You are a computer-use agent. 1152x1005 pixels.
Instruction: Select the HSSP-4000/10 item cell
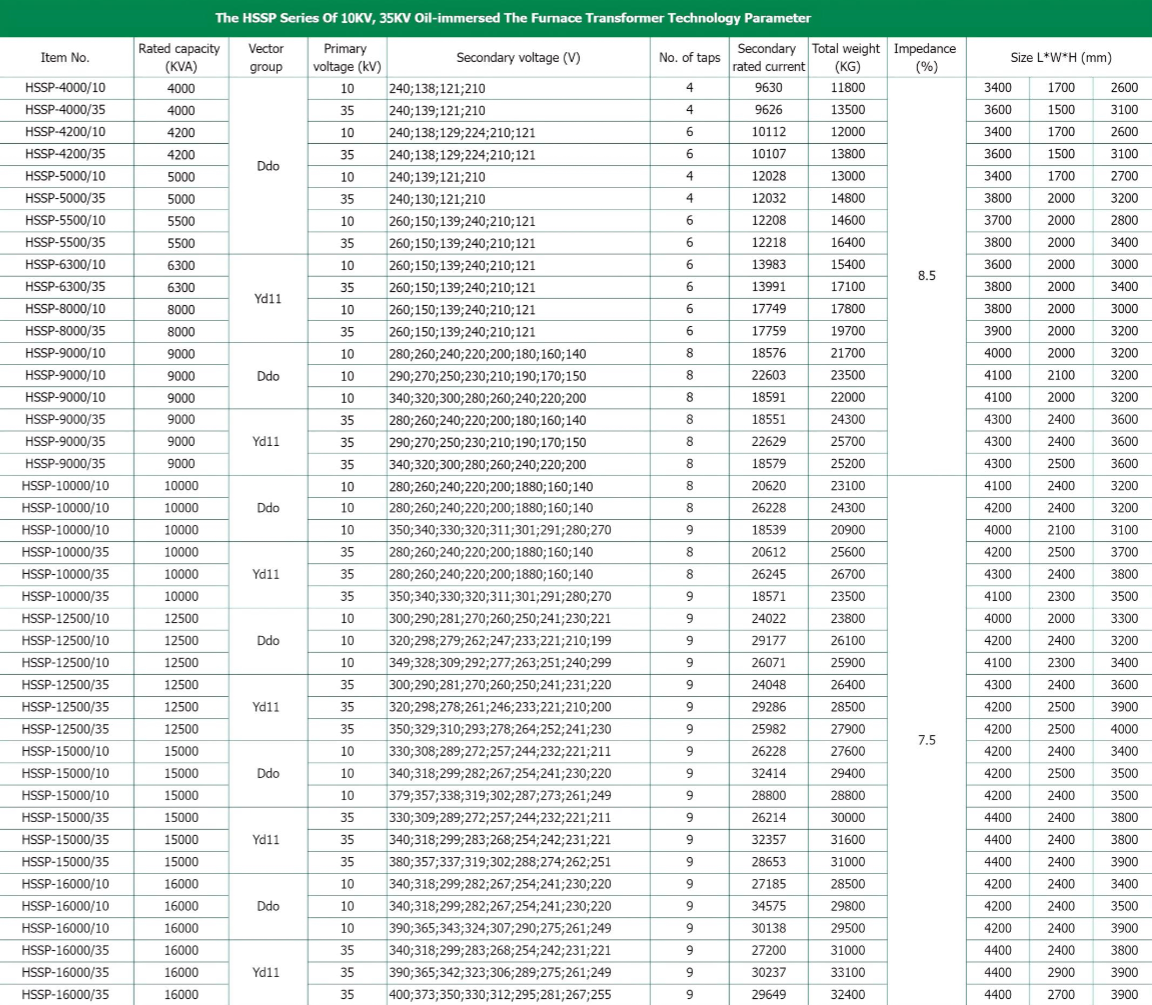tap(66, 88)
